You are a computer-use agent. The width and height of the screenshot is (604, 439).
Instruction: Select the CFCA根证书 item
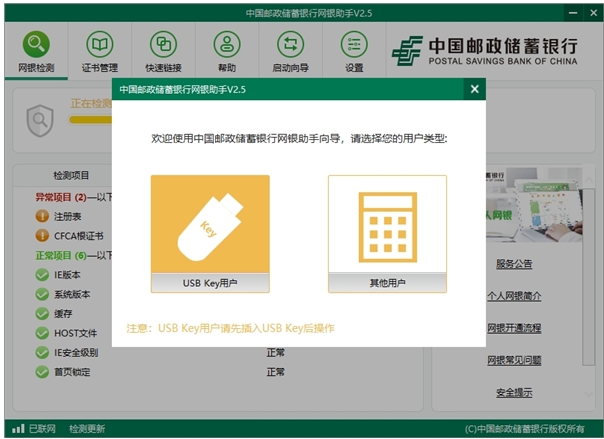click(79, 236)
